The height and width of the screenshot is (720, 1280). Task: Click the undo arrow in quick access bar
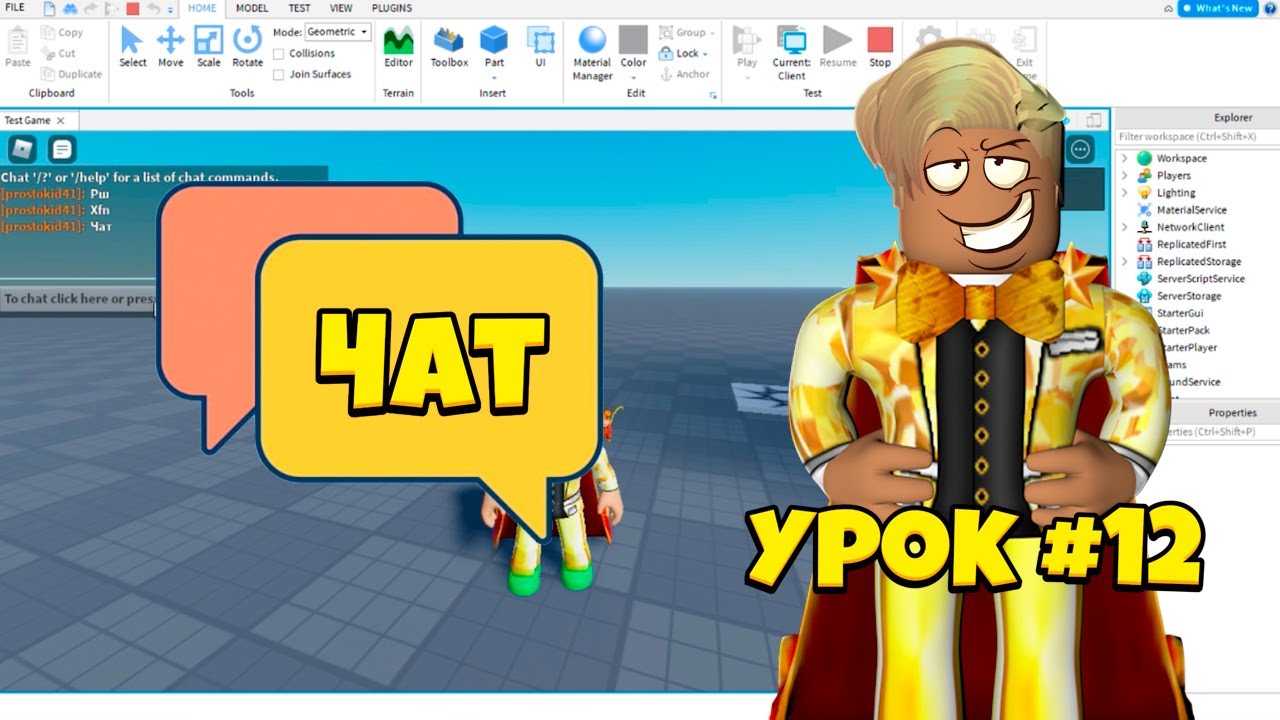tap(154, 8)
